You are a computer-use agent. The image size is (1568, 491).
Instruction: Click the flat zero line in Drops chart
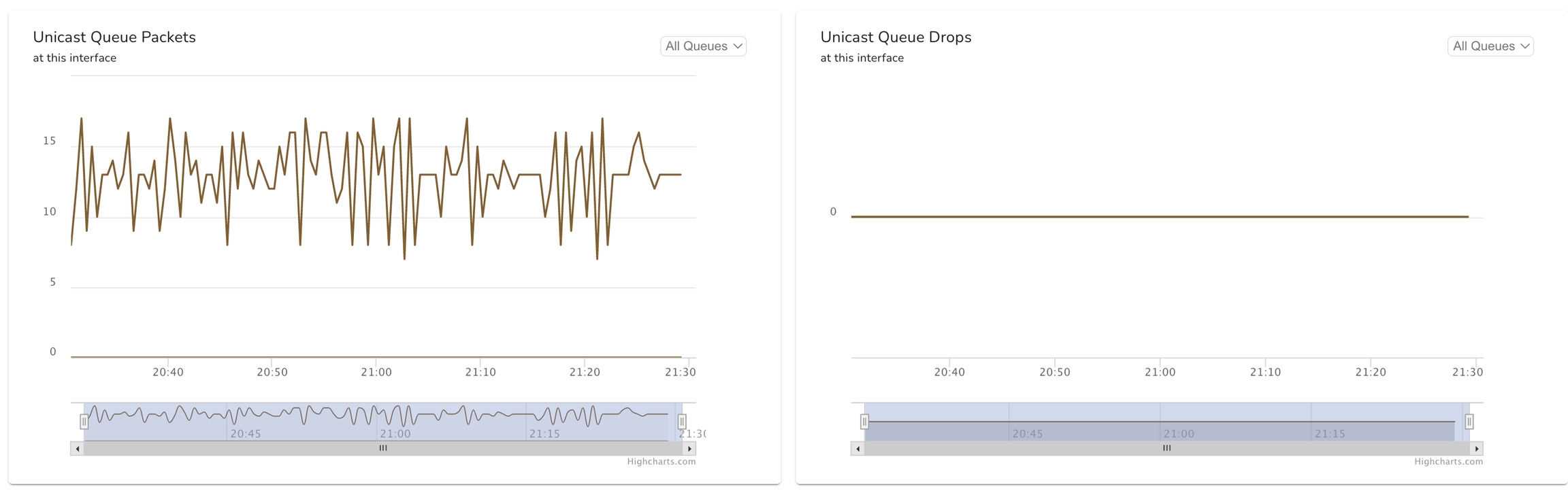[x=1160, y=217]
